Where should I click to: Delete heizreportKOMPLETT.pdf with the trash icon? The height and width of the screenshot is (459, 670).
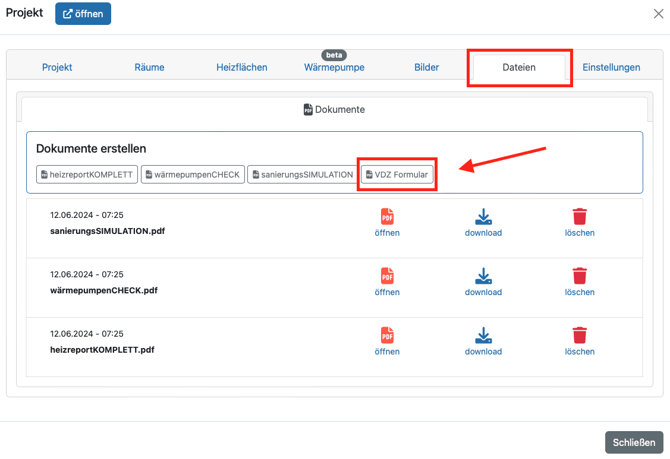coord(579,336)
